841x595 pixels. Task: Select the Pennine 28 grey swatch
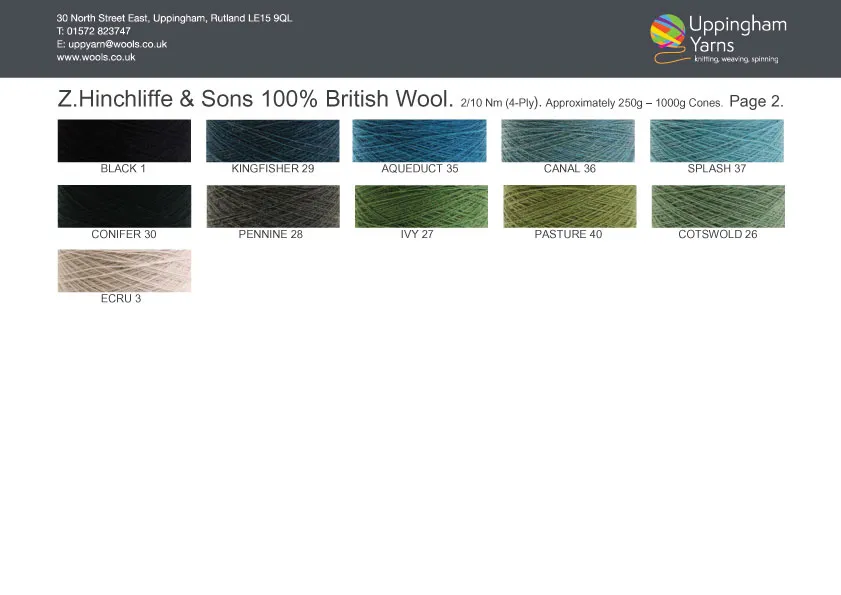(272, 206)
